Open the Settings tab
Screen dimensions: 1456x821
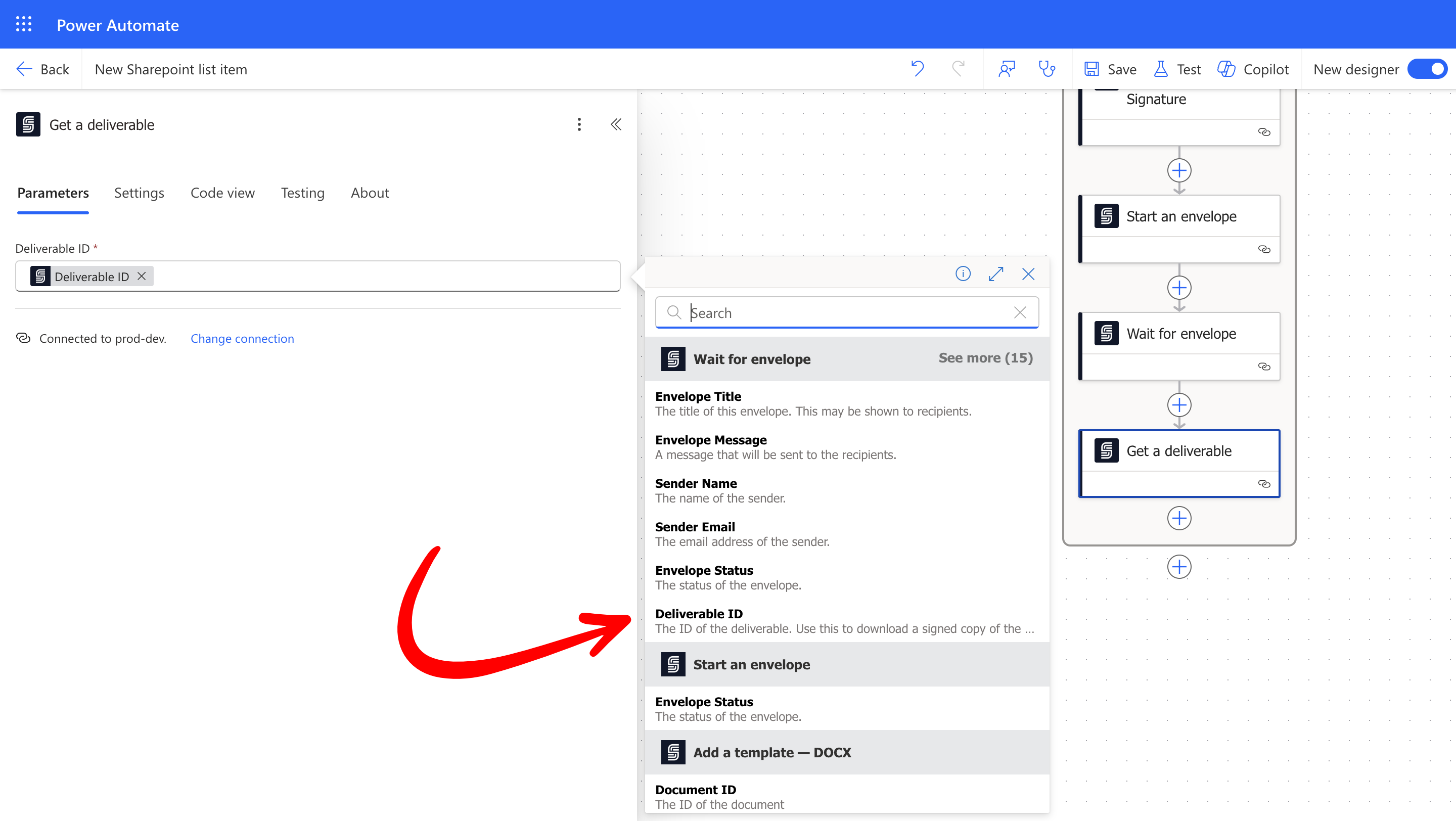pyautogui.click(x=139, y=193)
